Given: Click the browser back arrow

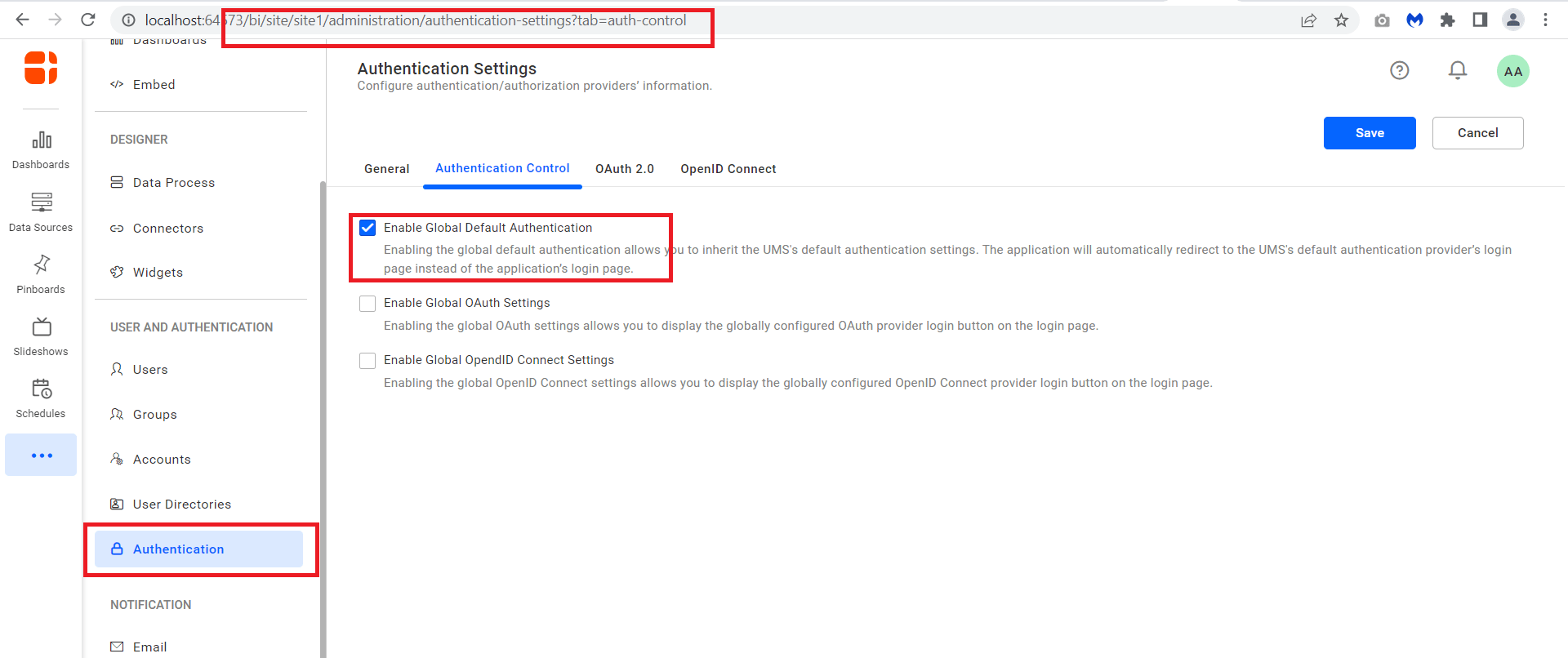Looking at the screenshot, I should [22, 20].
